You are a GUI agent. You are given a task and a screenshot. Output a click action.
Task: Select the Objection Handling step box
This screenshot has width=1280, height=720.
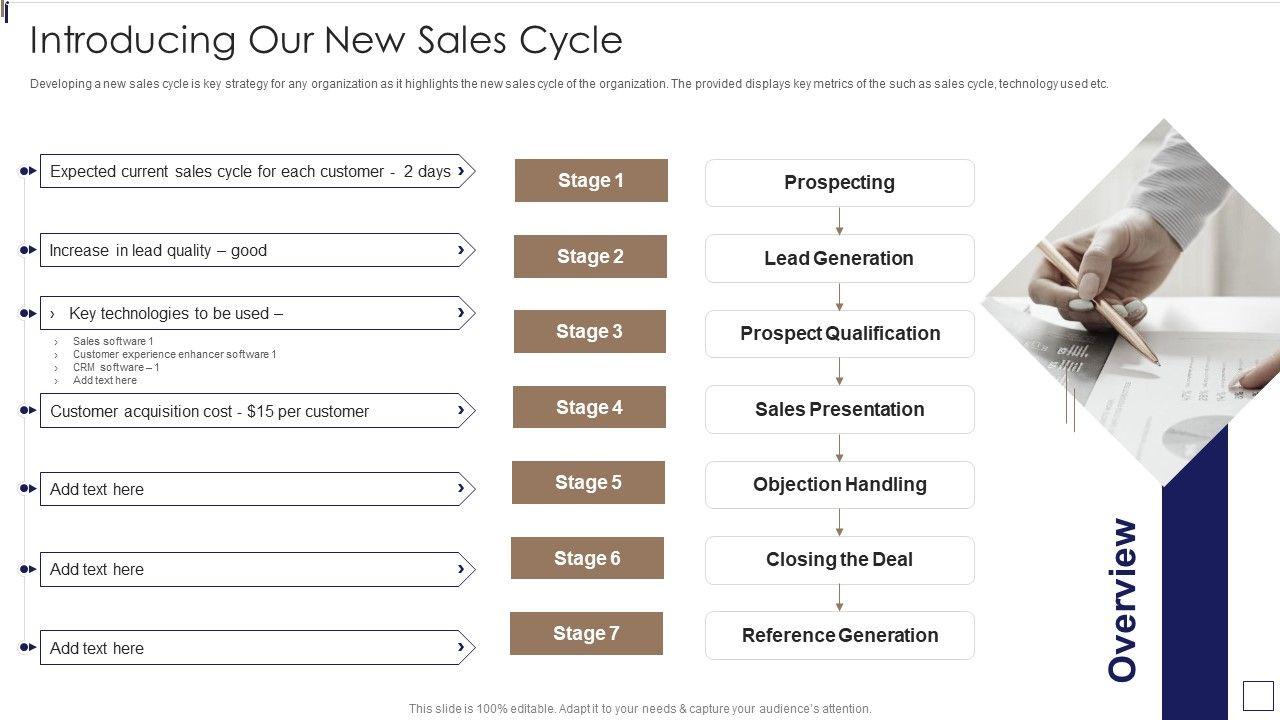(x=839, y=485)
